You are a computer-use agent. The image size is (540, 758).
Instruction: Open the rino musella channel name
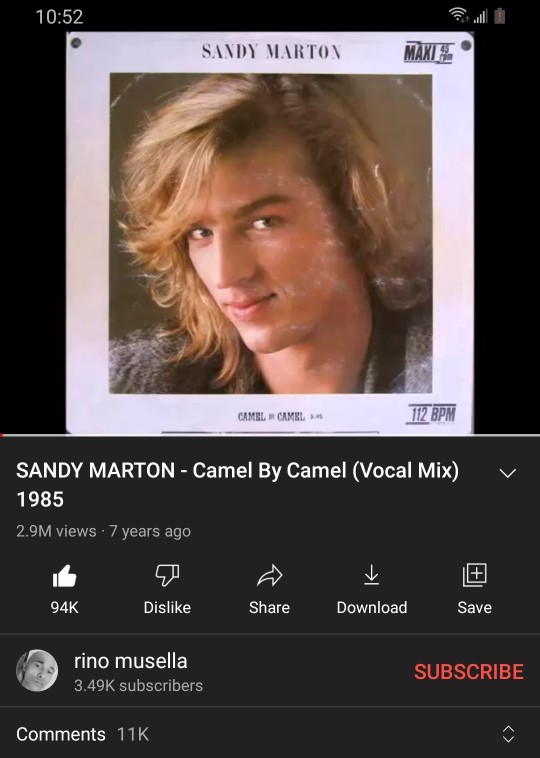tap(131, 661)
